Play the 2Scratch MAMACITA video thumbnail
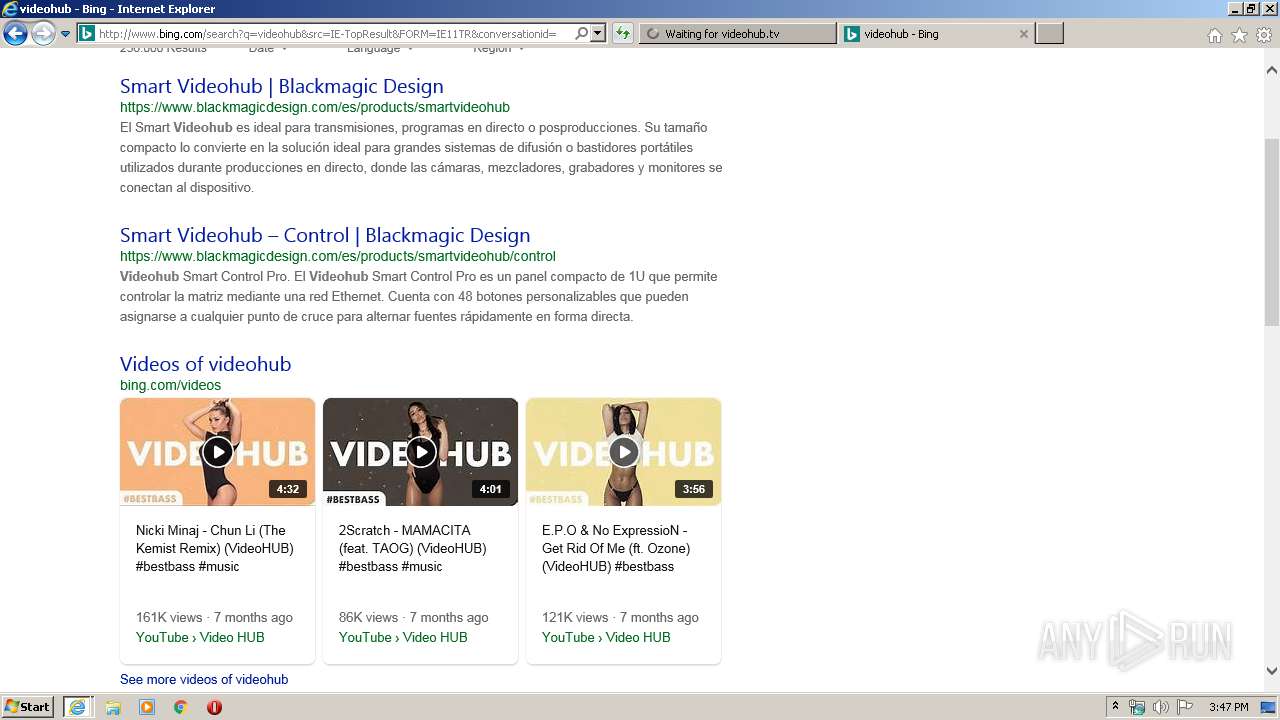1280x720 pixels. (x=420, y=452)
